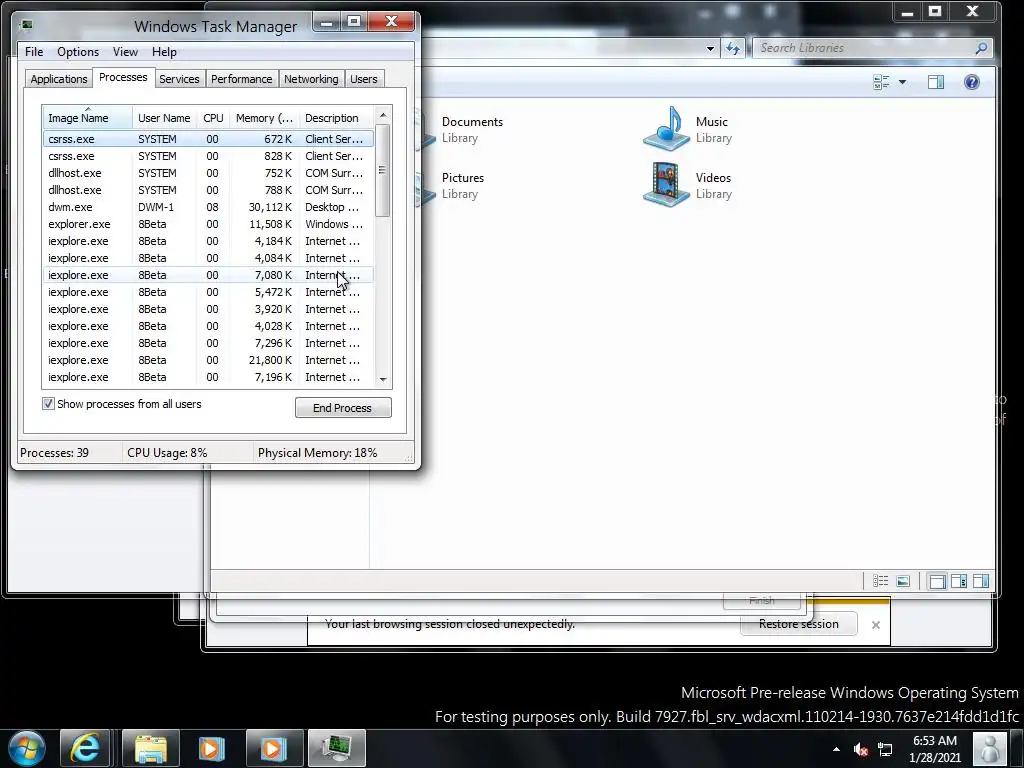
Task: Sort by the Description column header
Action: pyautogui.click(x=336, y=118)
